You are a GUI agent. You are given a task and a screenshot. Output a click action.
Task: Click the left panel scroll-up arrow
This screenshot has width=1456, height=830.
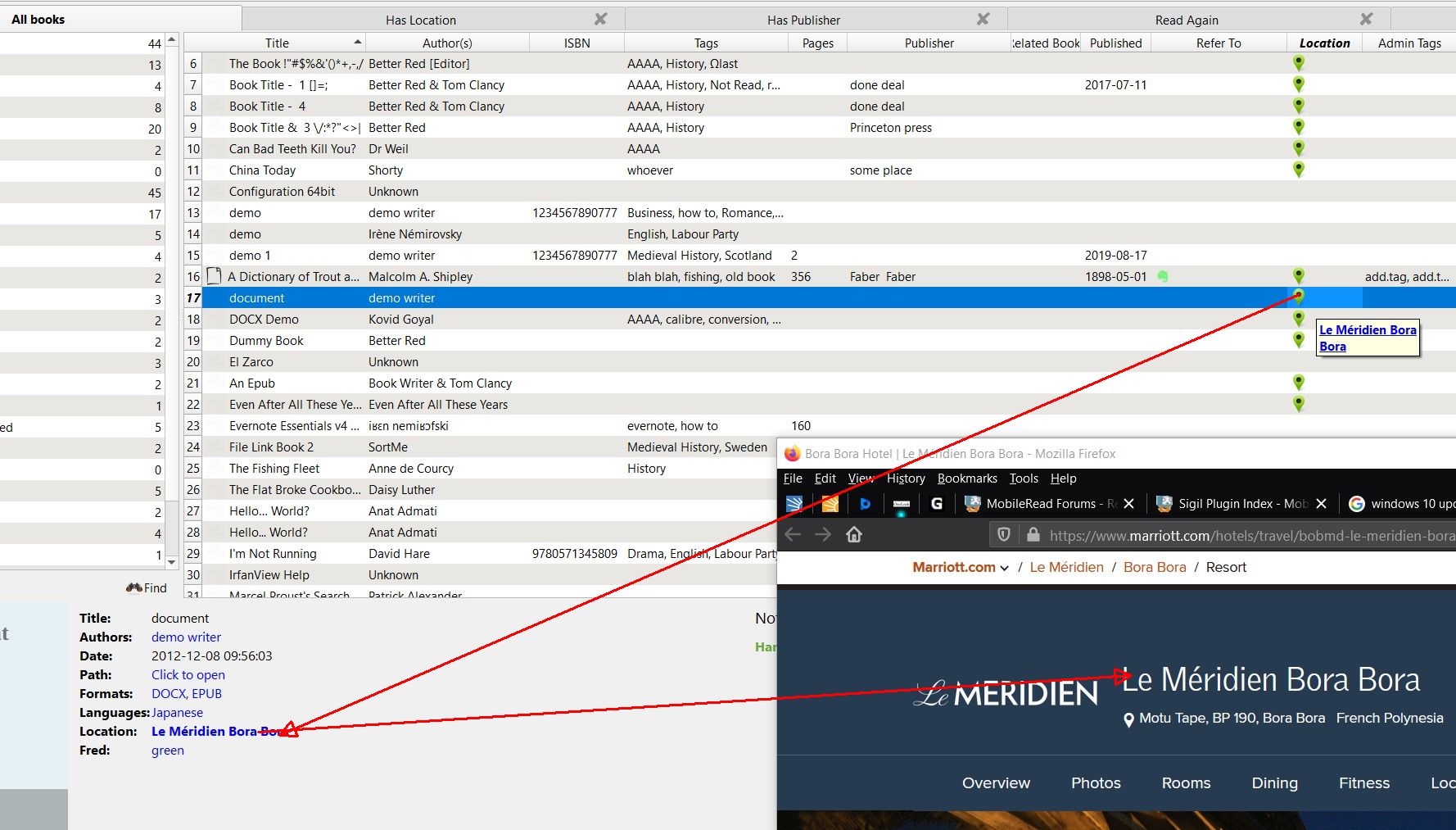pyautogui.click(x=171, y=39)
